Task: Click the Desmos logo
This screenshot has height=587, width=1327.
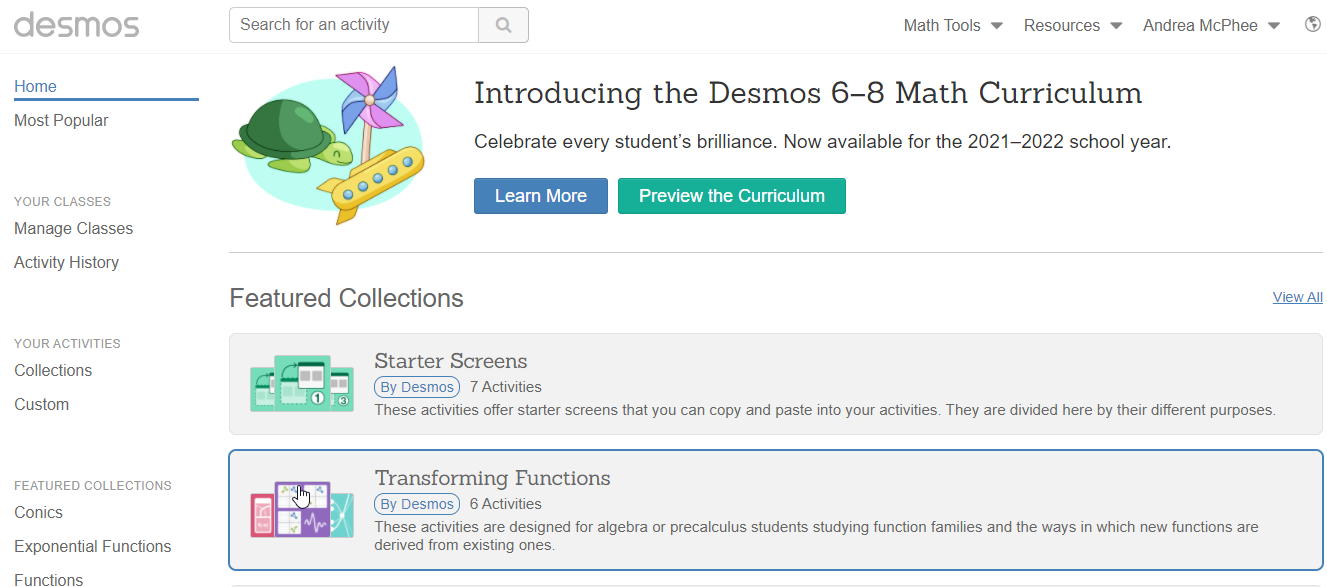Action: click(76, 25)
